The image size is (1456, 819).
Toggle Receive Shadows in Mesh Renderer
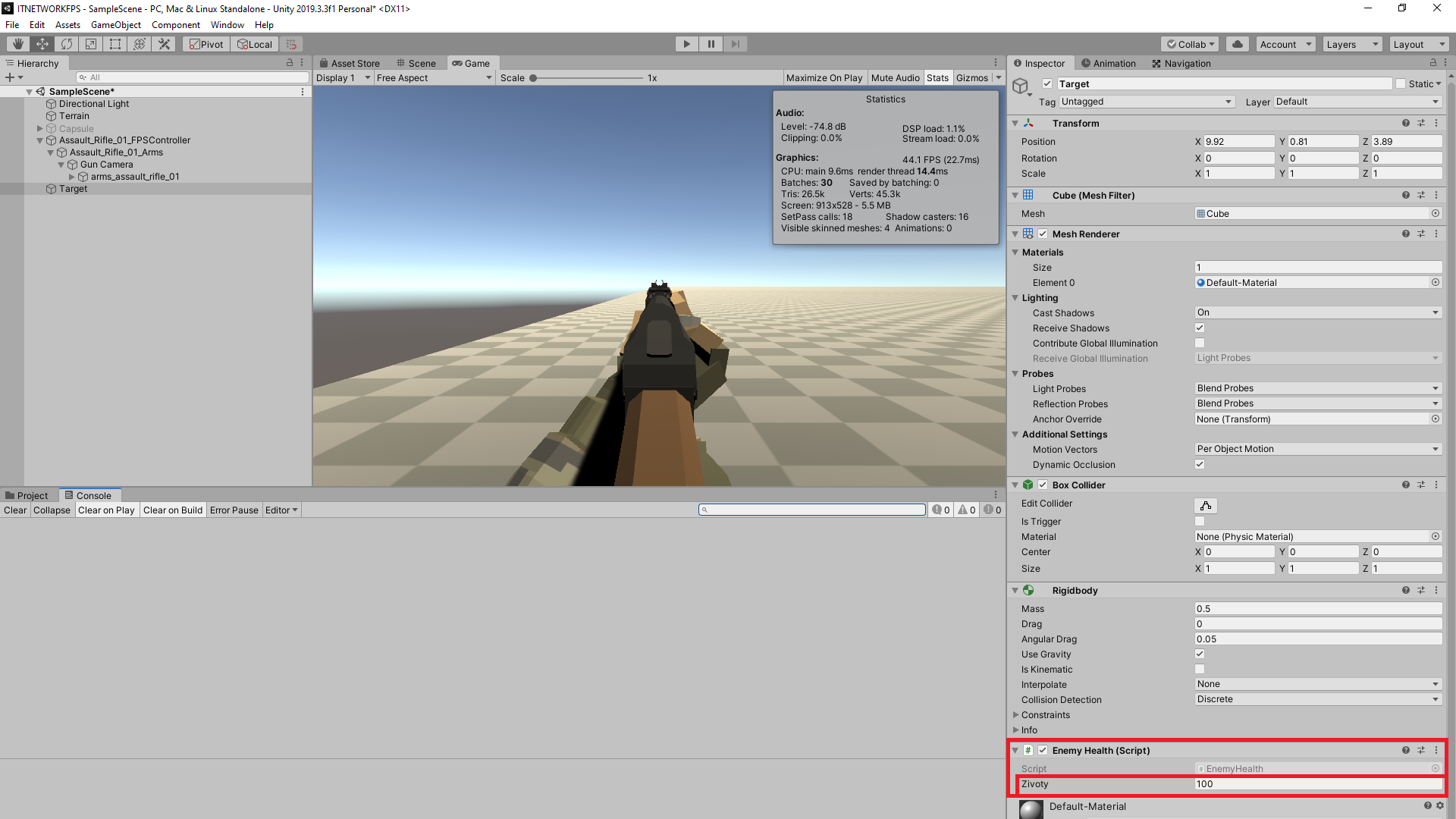(x=1200, y=328)
